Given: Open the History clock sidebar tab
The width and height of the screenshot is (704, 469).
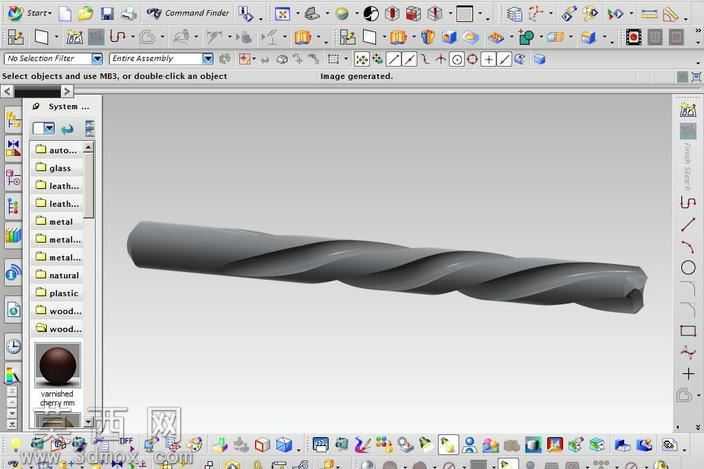Looking at the screenshot, I should [x=13, y=346].
